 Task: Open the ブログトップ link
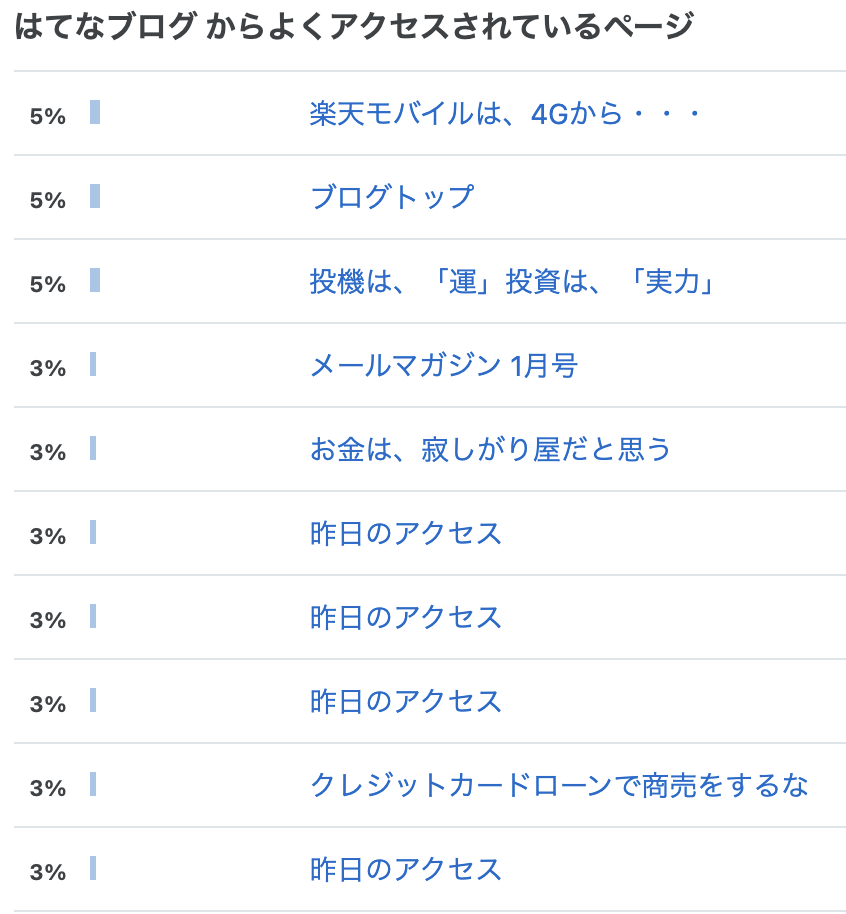pyautogui.click(x=392, y=197)
